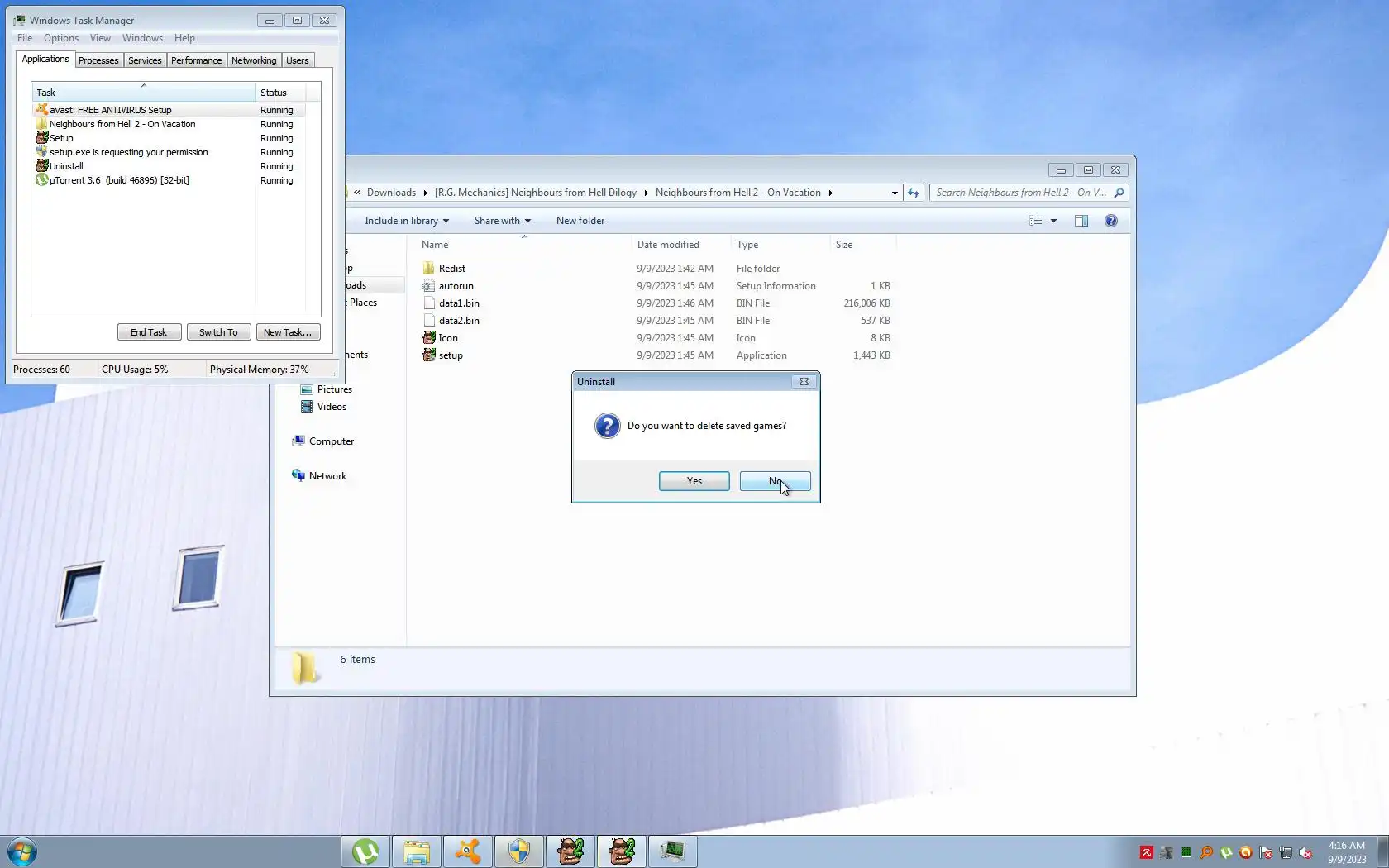Click the green CPU meter tray icon
Image resolution: width=1389 pixels, height=868 pixels.
(x=1186, y=852)
